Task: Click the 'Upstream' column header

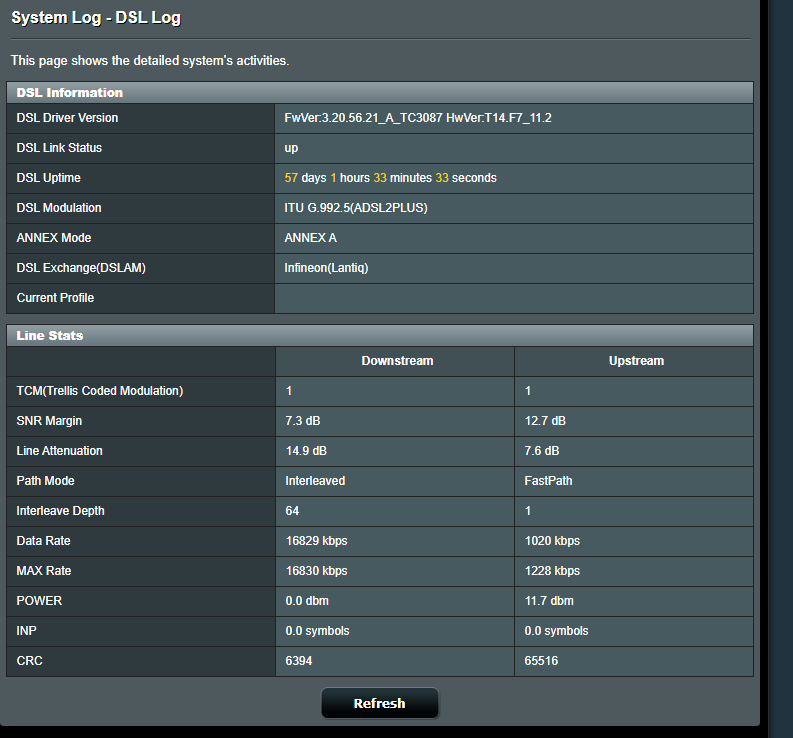Action: click(x=636, y=361)
